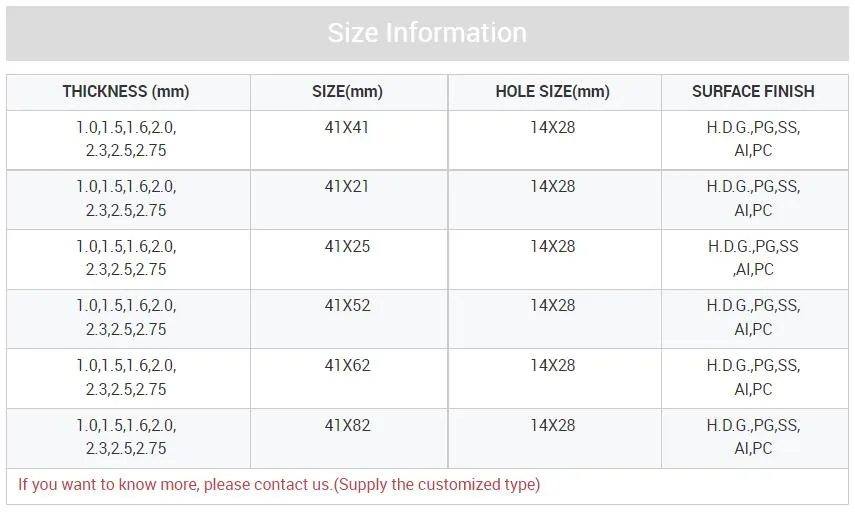
Task: Click the Size Information title banner
Action: click(427, 33)
